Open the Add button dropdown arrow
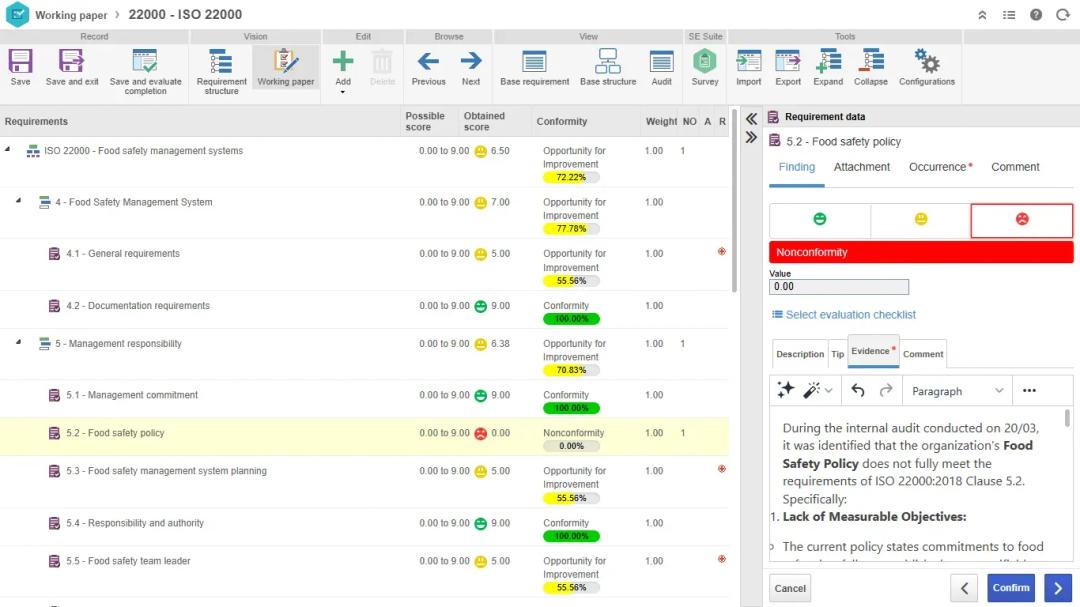 coord(343,92)
